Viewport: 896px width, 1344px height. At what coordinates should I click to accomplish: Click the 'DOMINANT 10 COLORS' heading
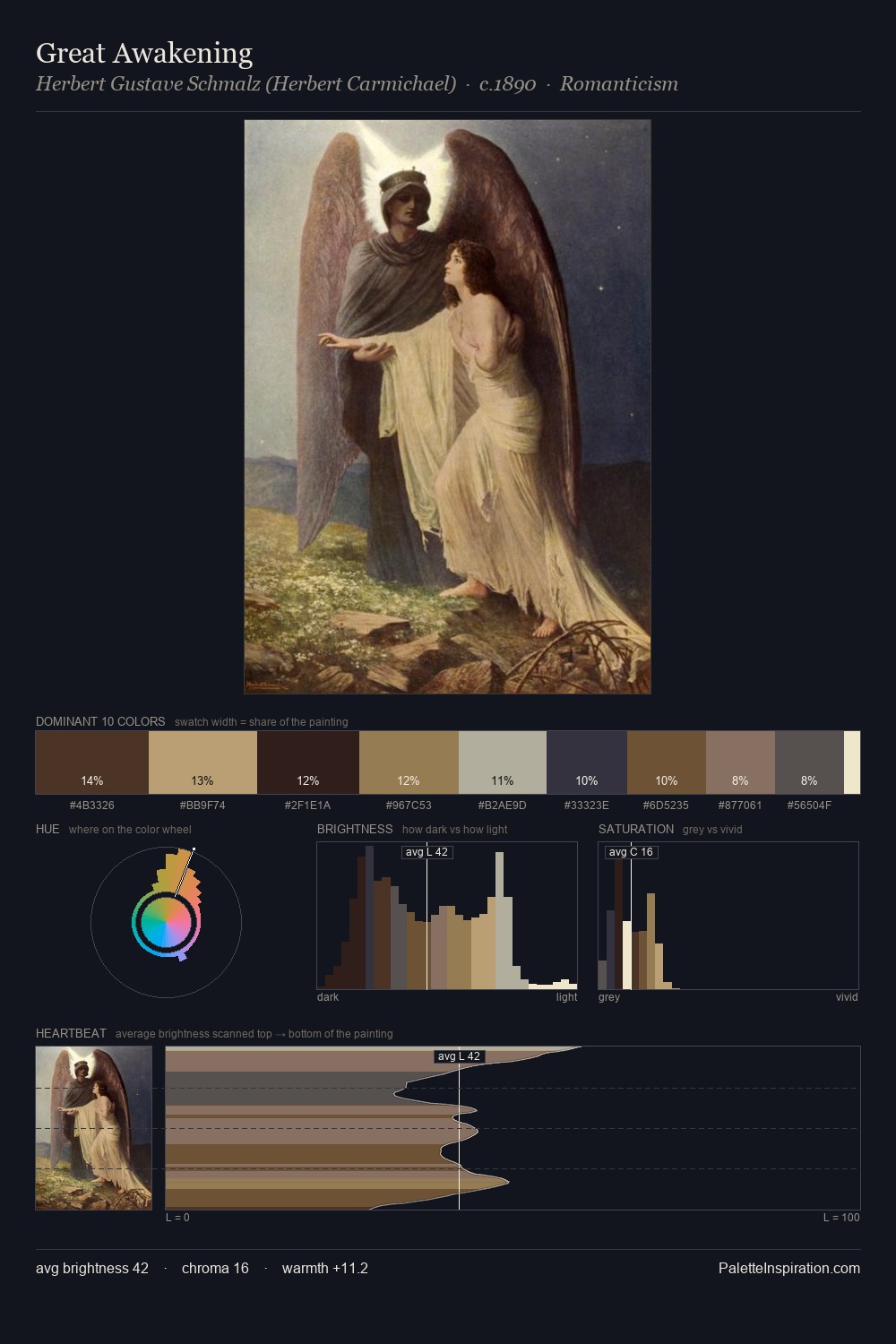tap(100, 721)
